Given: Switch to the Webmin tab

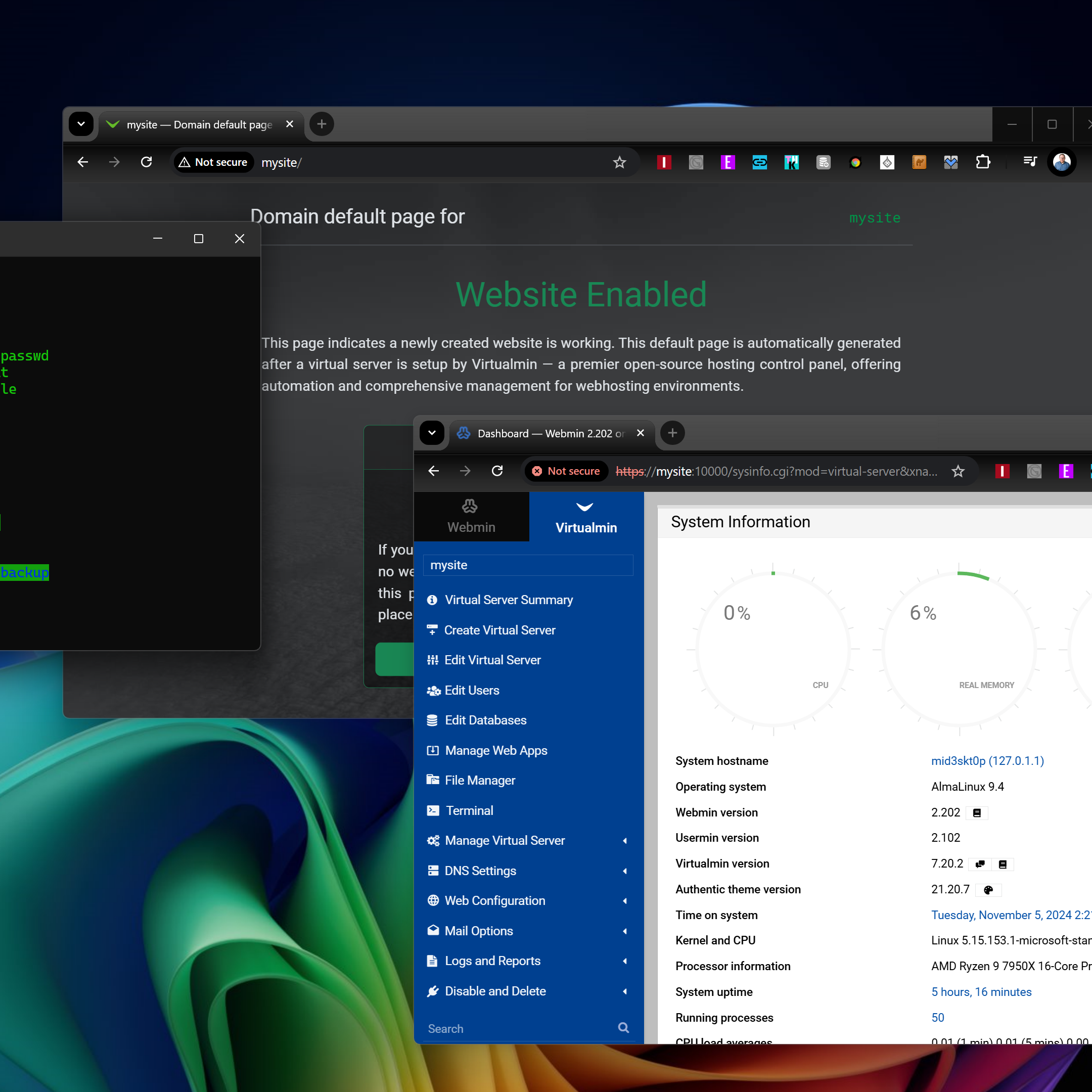Looking at the screenshot, I should [x=471, y=516].
